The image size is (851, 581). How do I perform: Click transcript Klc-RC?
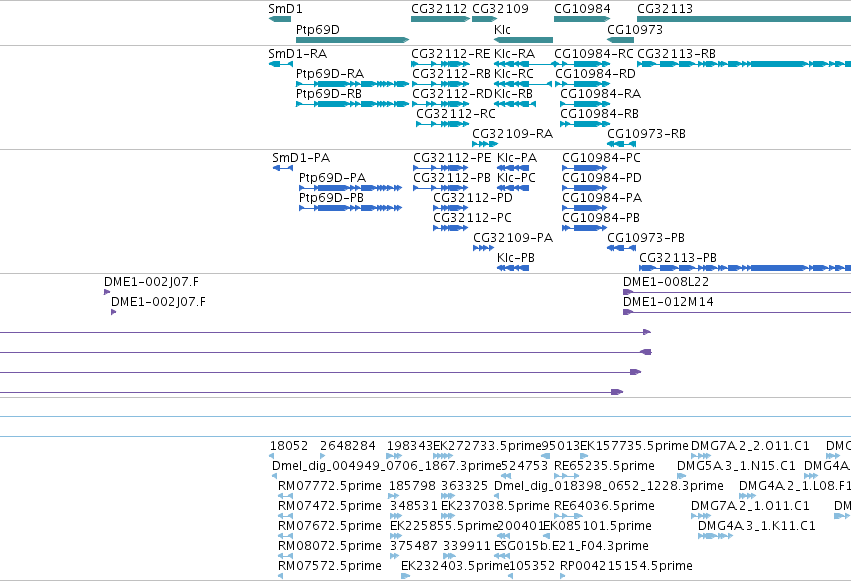click(x=523, y=84)
